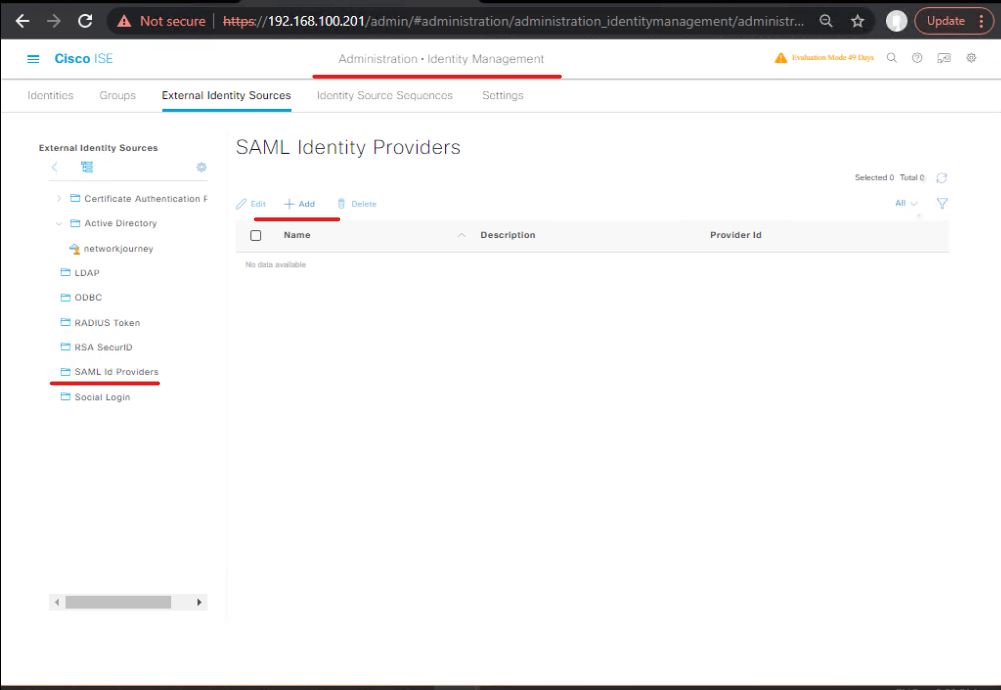Image resolution: width=1001 pixels, height=690 pixels.
Task: Select the networkjourney tree item
Action: [118, 249]
